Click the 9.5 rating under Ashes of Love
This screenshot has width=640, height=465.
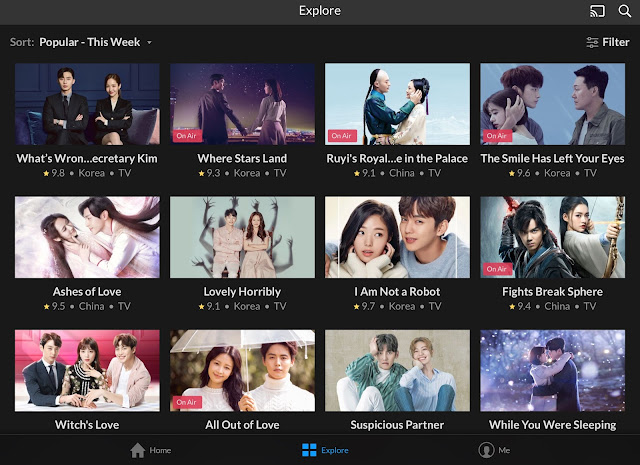tap(58, 306)
